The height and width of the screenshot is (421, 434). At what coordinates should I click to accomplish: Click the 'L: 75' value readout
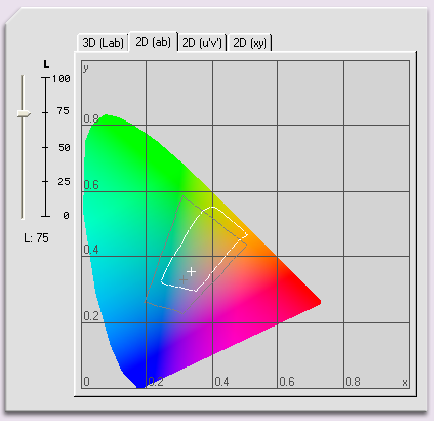click(36, 238)
